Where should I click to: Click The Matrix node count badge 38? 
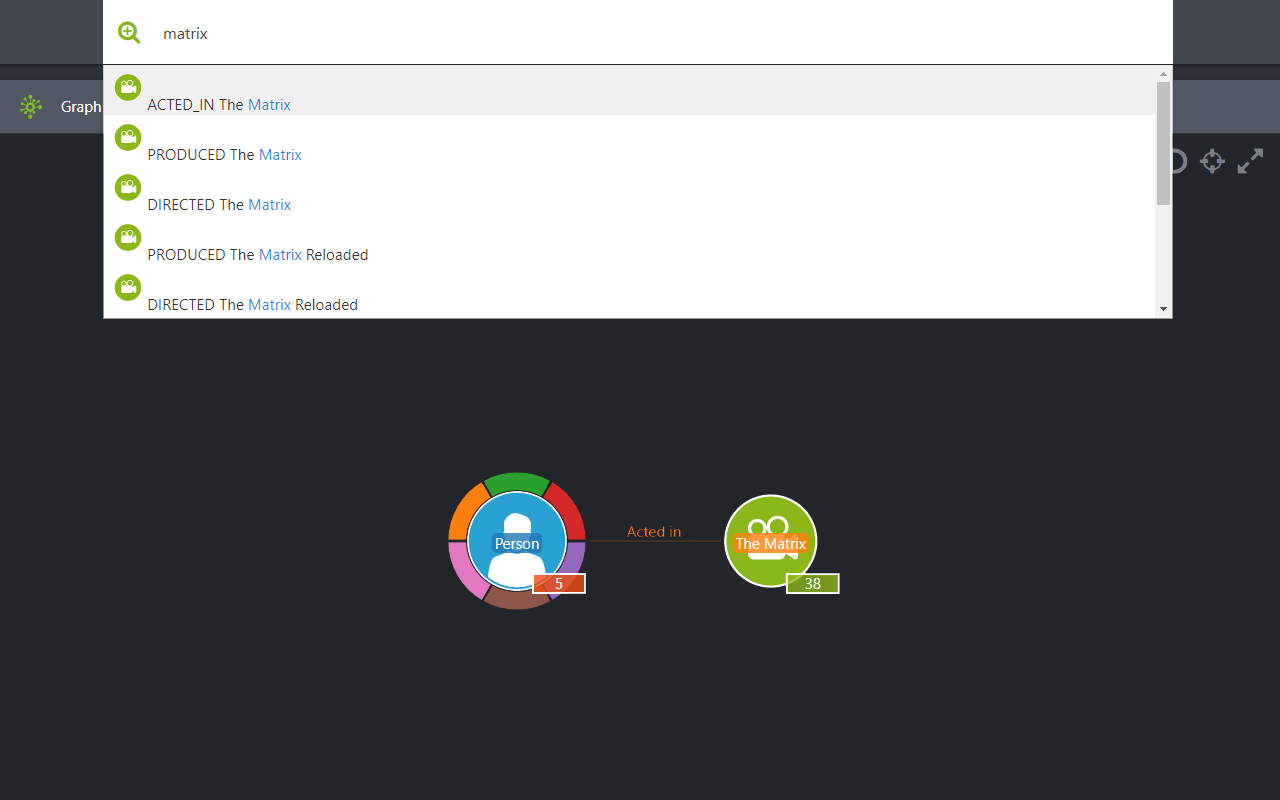(x=813, y=584)
